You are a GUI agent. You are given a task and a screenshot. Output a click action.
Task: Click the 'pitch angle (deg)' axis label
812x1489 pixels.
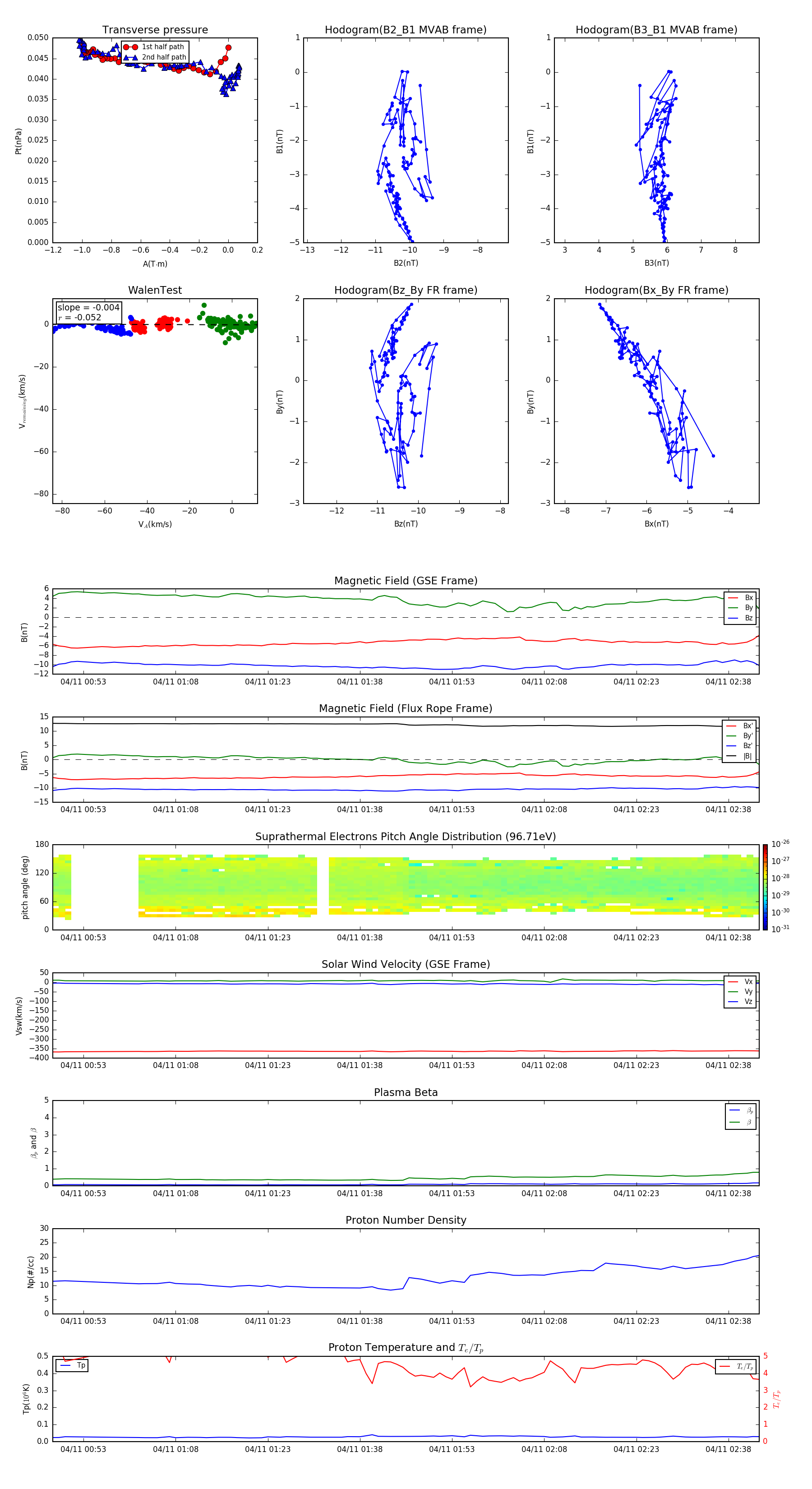point(25,887)
